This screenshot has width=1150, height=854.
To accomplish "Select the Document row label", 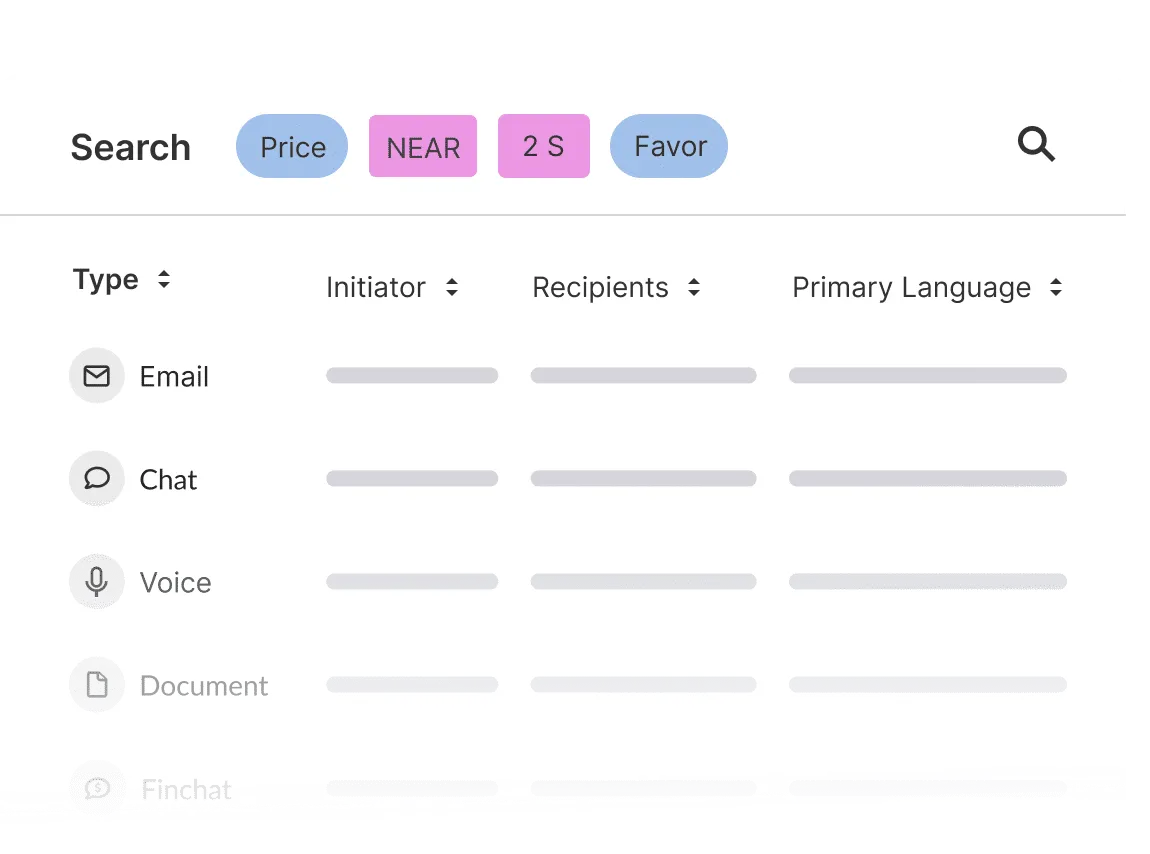I will click(x=204, y=686).
